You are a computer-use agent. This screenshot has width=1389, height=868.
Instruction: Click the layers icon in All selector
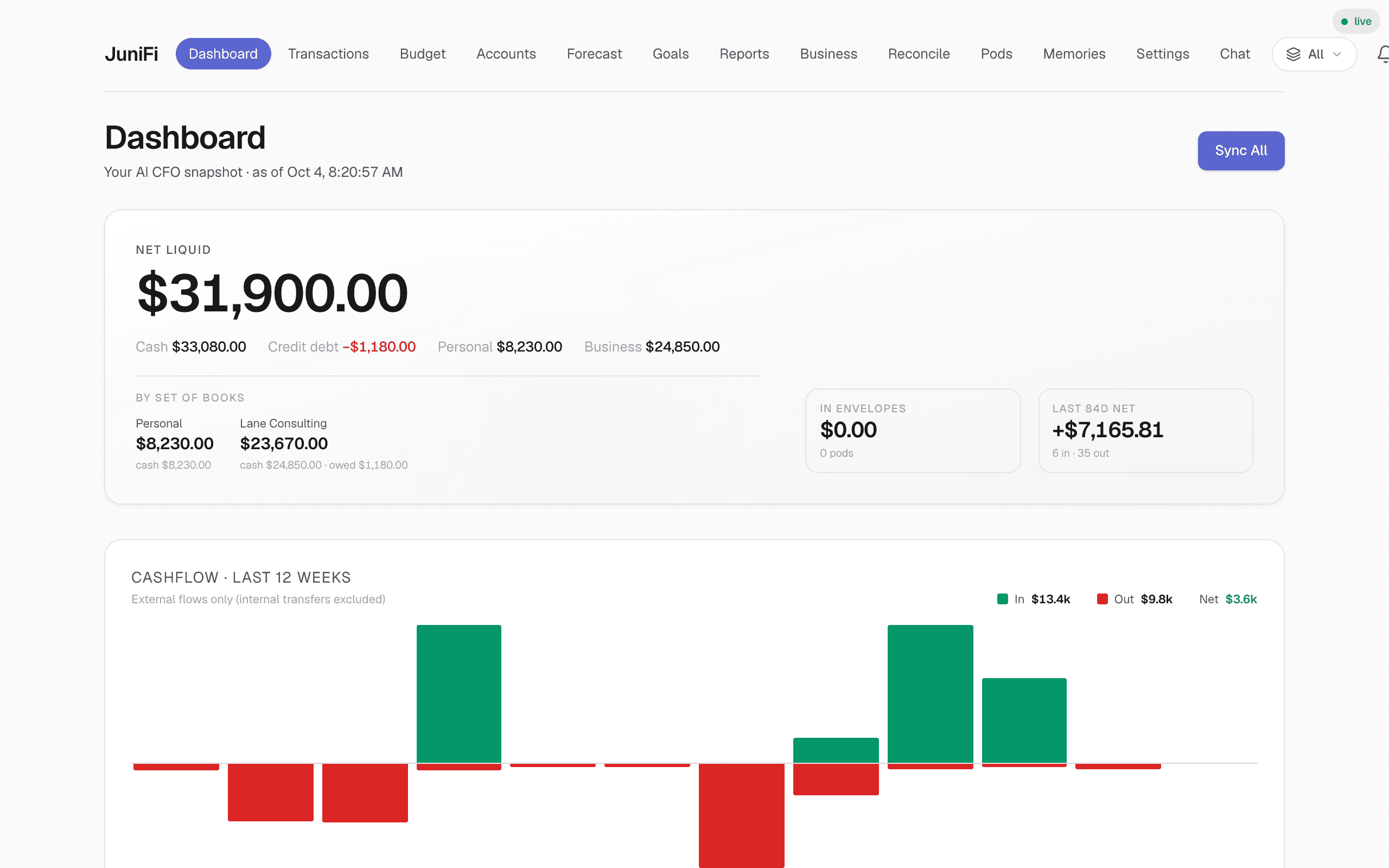[1293, 54]
